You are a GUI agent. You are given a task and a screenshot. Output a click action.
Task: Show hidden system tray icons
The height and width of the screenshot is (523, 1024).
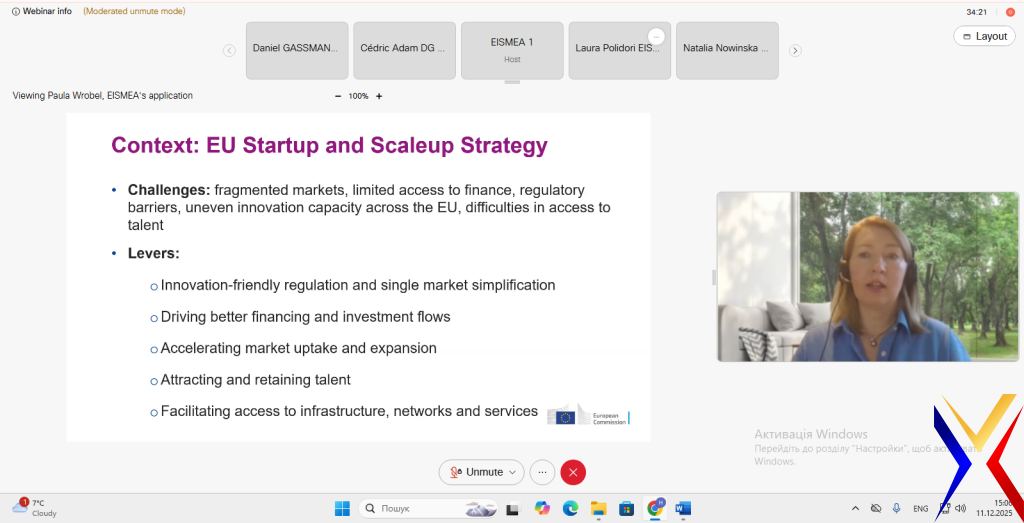click(x=855, y=508)
